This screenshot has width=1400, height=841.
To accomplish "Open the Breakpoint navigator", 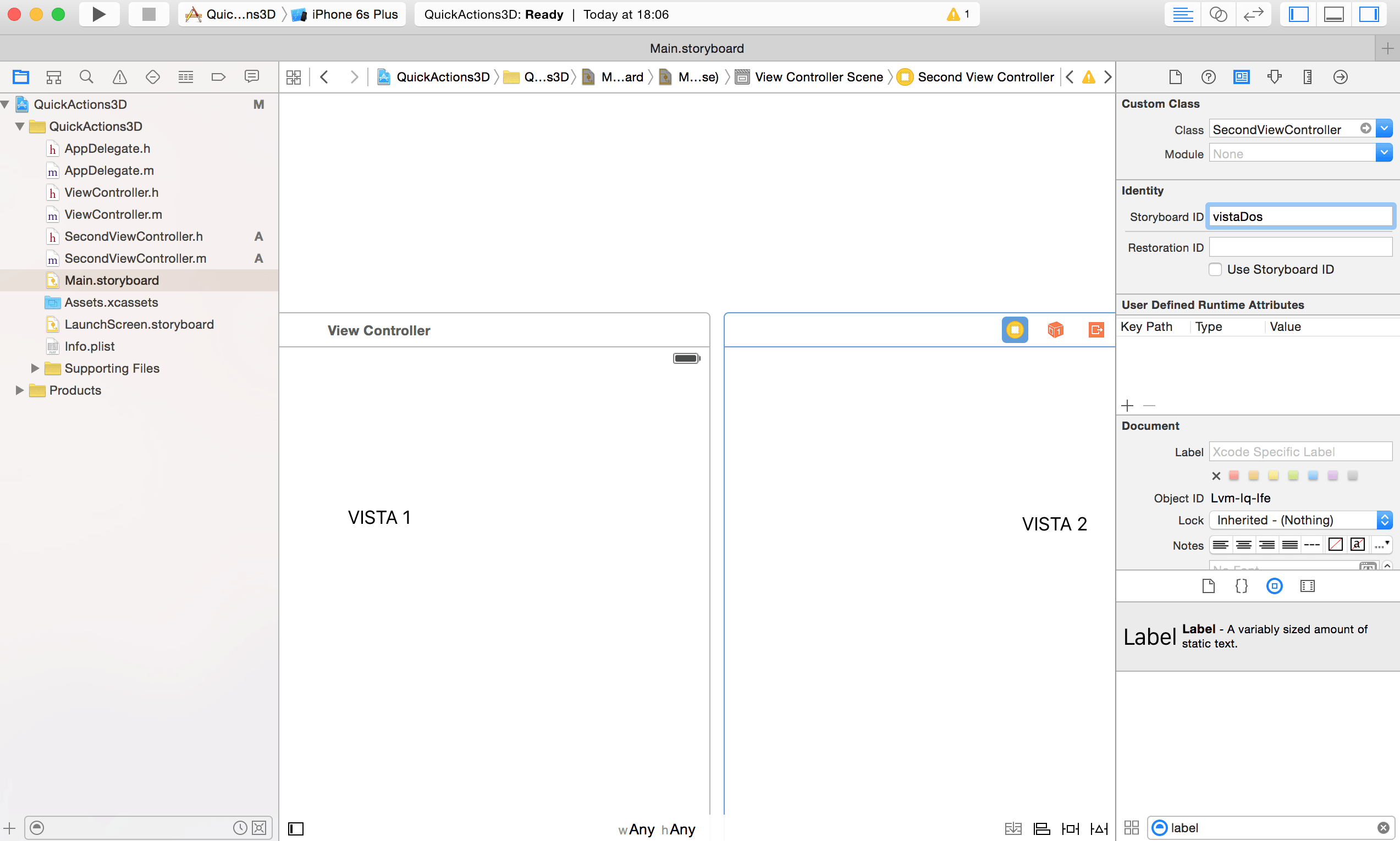I will point(218,77).
